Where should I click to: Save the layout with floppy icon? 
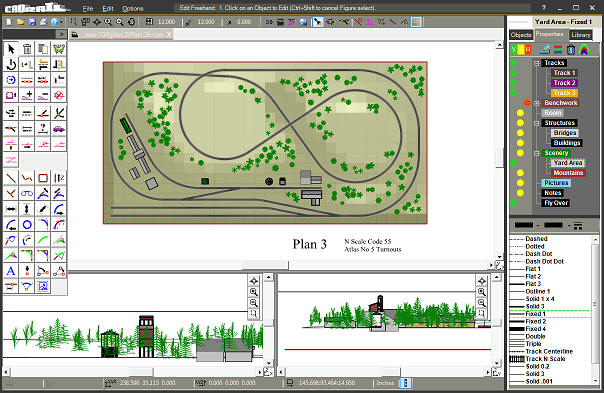[32, 22]
